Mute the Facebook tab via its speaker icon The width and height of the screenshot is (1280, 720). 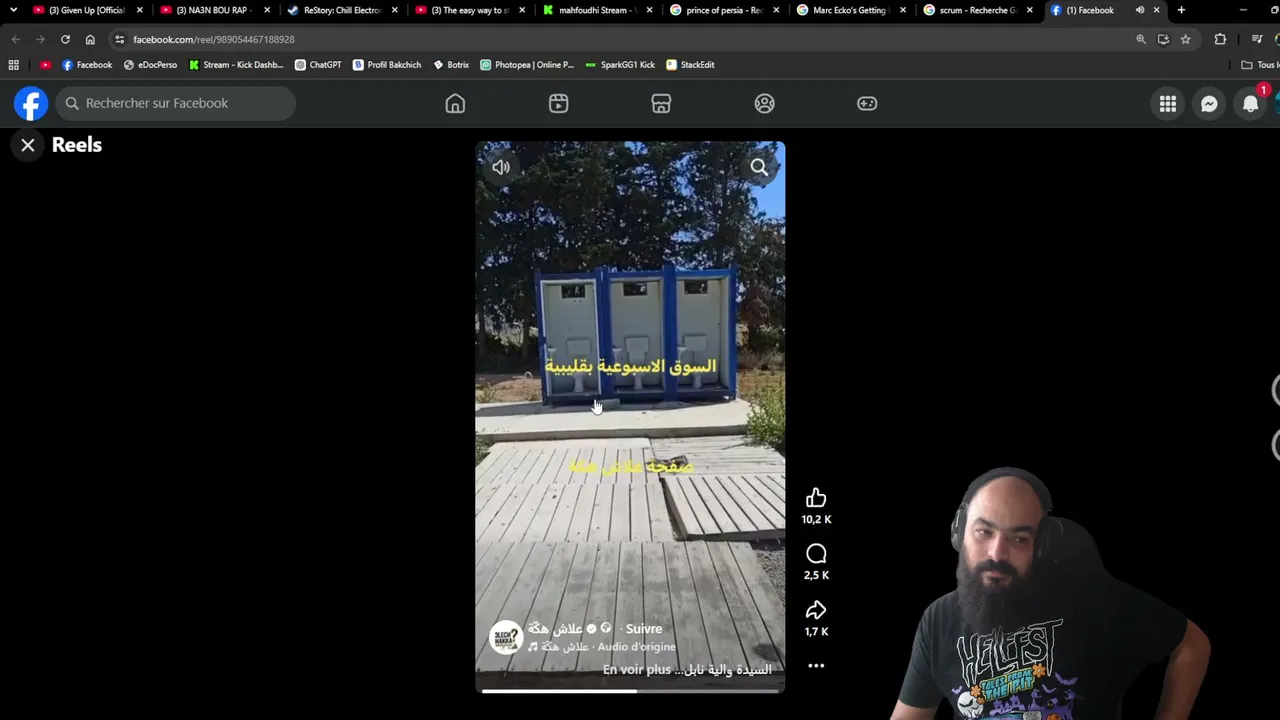(1139, 10)
